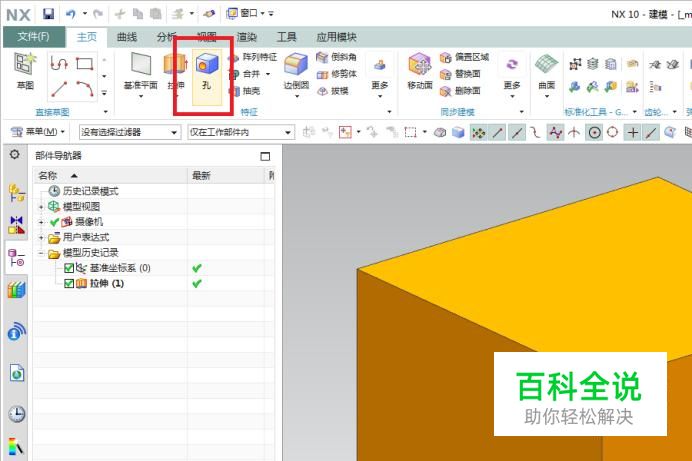Image resolution: width=692 pixels, height=461 pixels.
Task: Click Replace Face (替换面)
Action: pos(460,74)
